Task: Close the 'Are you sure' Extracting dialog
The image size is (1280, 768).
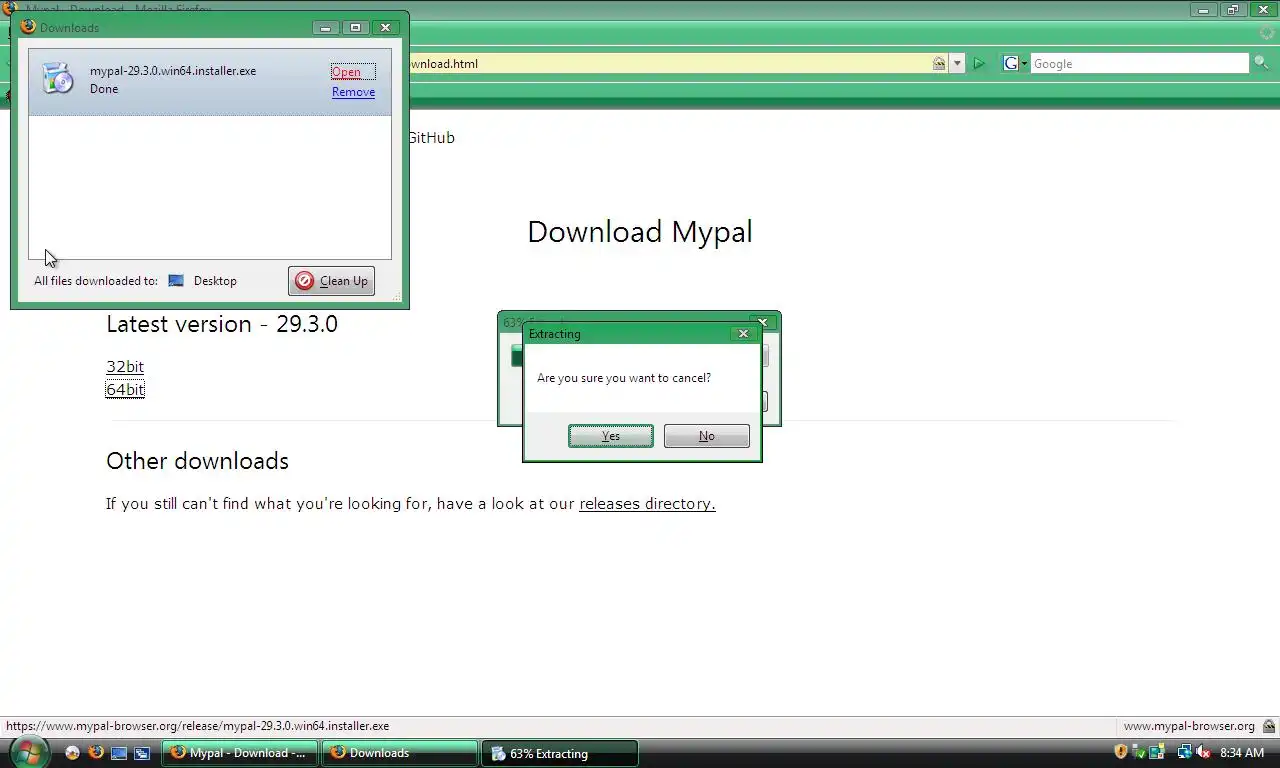Action: tap(743, 334)
